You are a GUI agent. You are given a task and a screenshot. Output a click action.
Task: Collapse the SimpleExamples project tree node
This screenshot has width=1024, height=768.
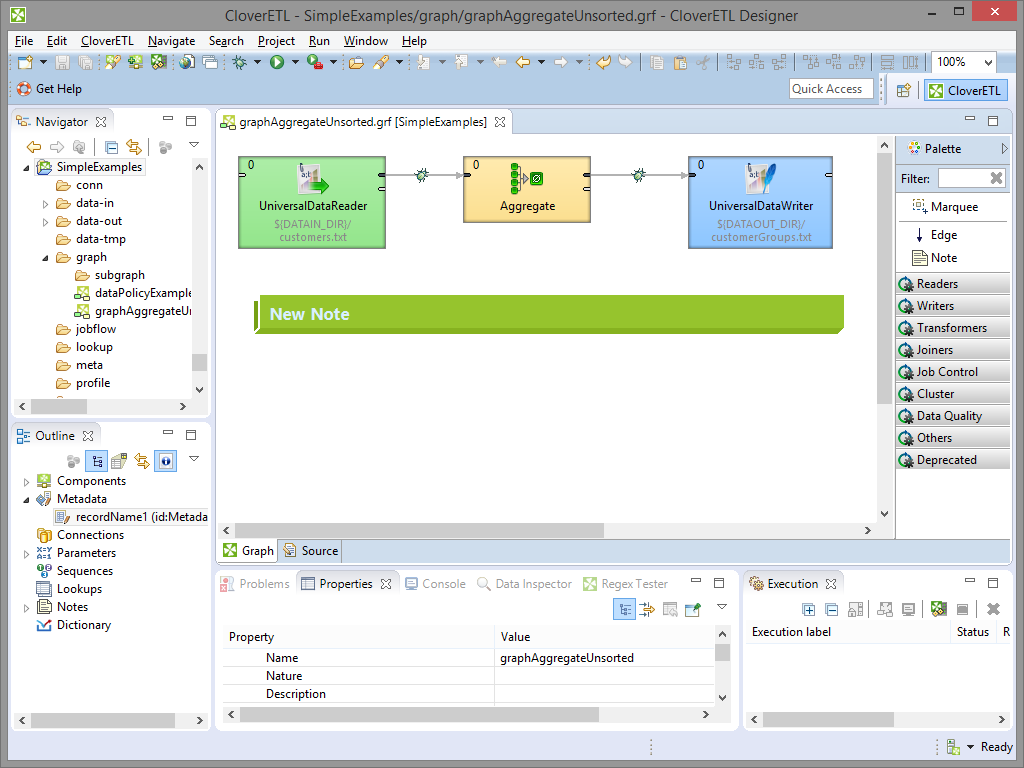pos(27,168)
